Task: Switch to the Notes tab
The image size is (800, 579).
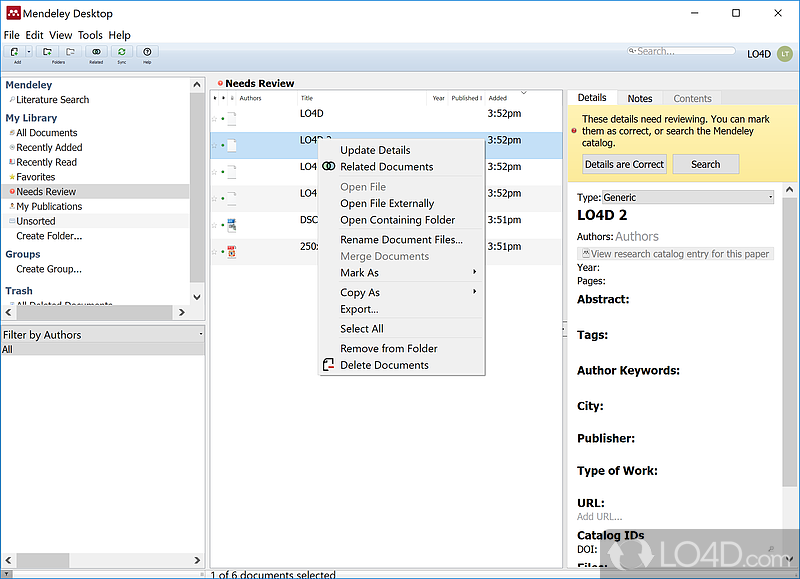Action: coord(640,98)
